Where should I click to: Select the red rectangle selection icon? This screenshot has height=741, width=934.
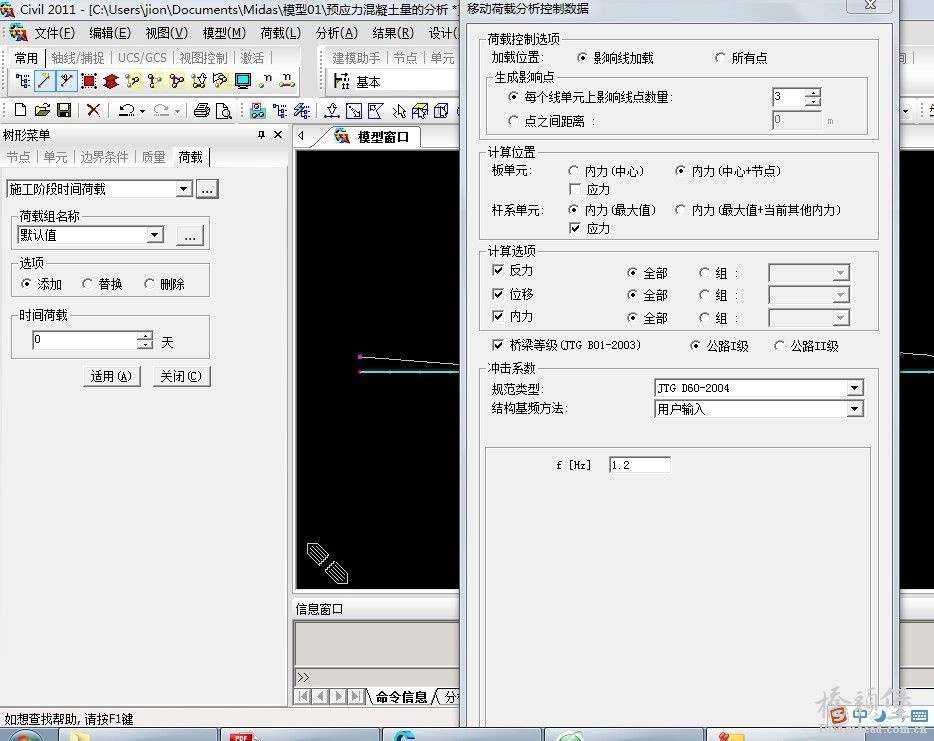point(89,80)
